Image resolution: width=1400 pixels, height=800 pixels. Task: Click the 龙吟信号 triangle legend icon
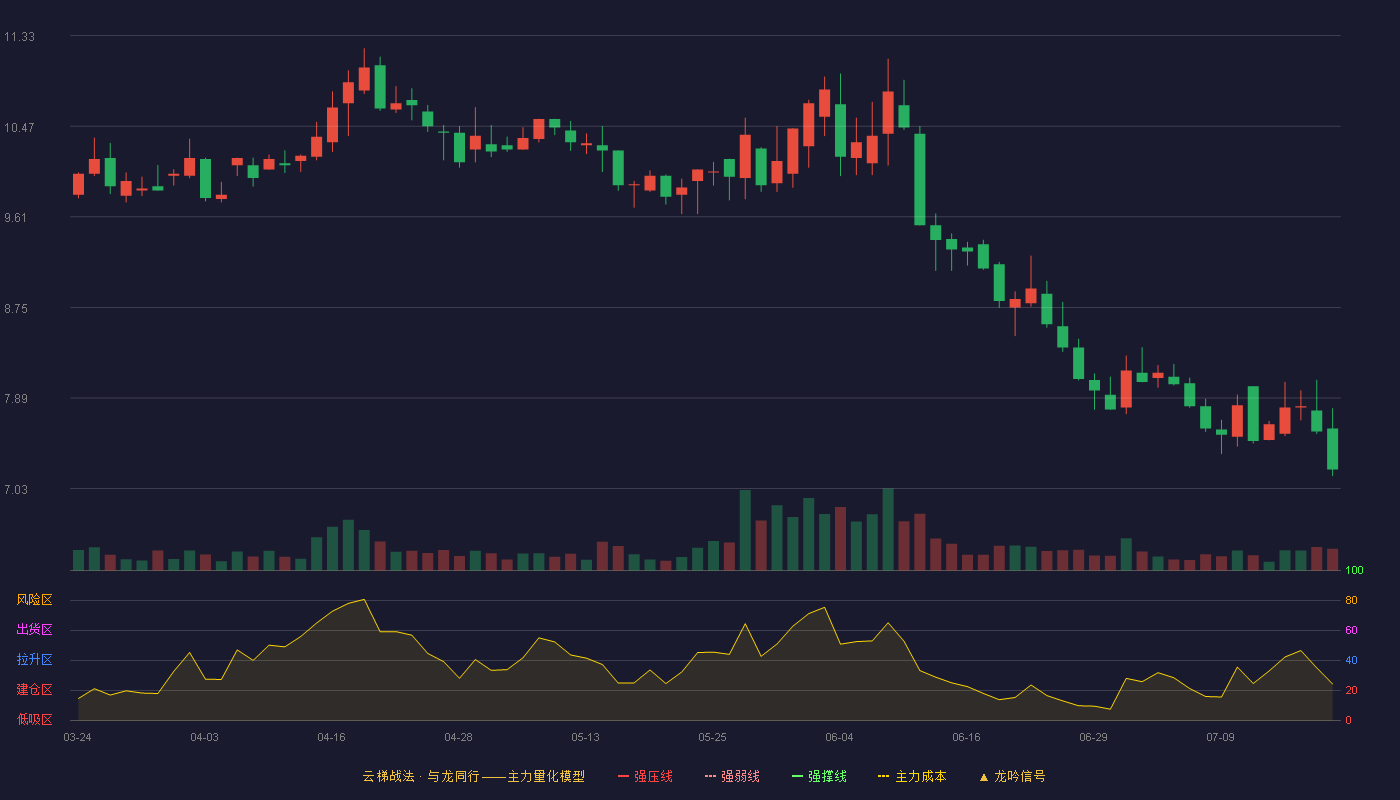tap(983, 776)
